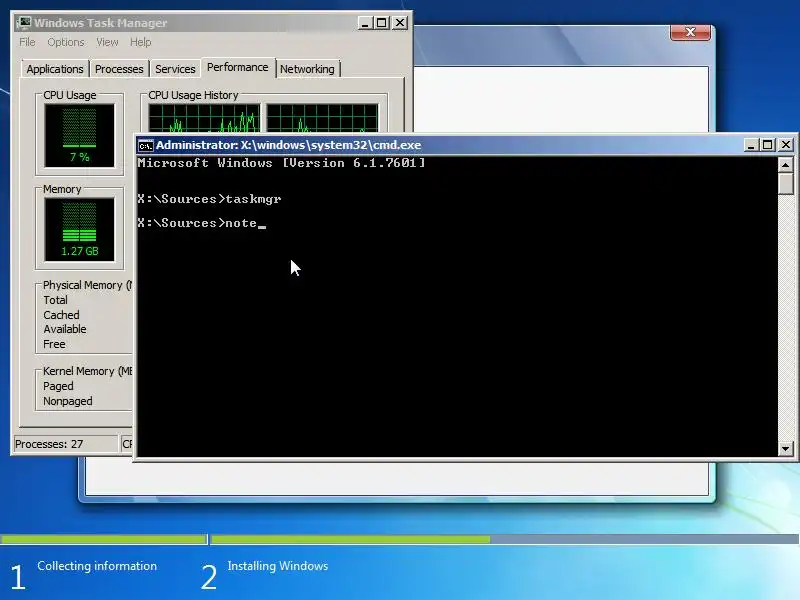The height and width of the screenshot is (600, 800).
Task: Click the Task Manager title bar icon
Action: [x=23, y=23]
